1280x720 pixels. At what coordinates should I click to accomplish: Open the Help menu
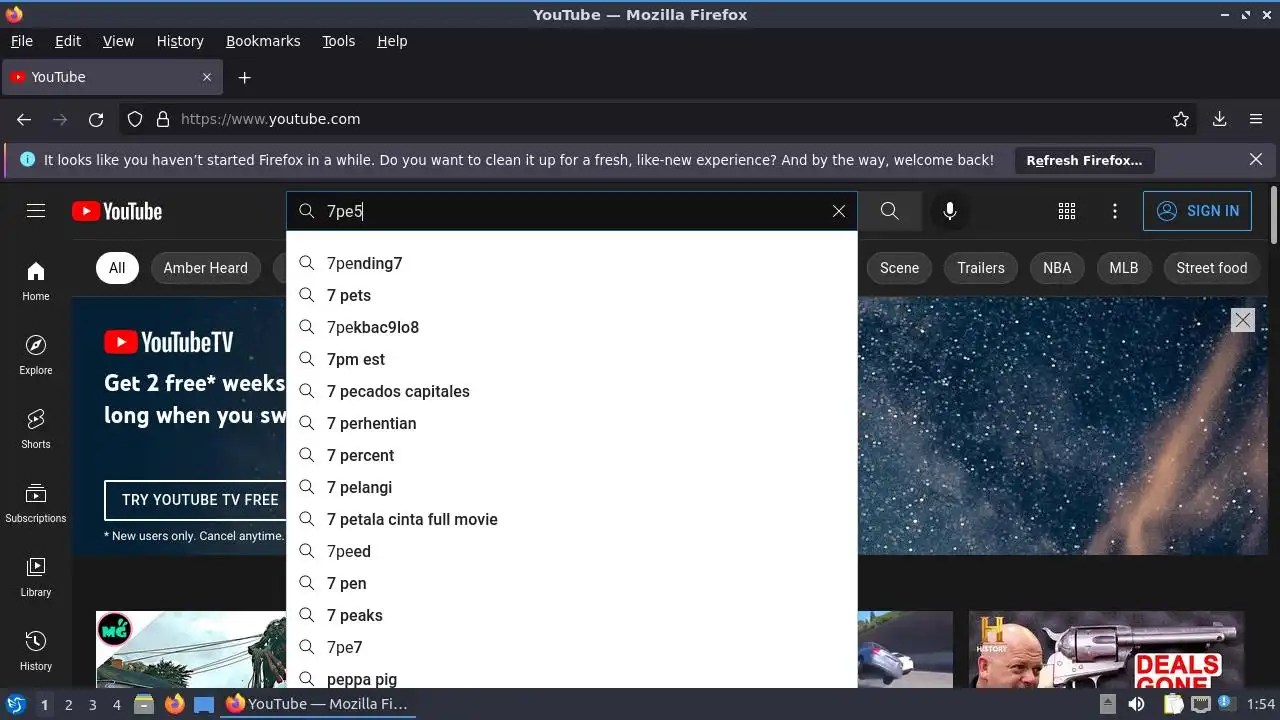[392, 41]
